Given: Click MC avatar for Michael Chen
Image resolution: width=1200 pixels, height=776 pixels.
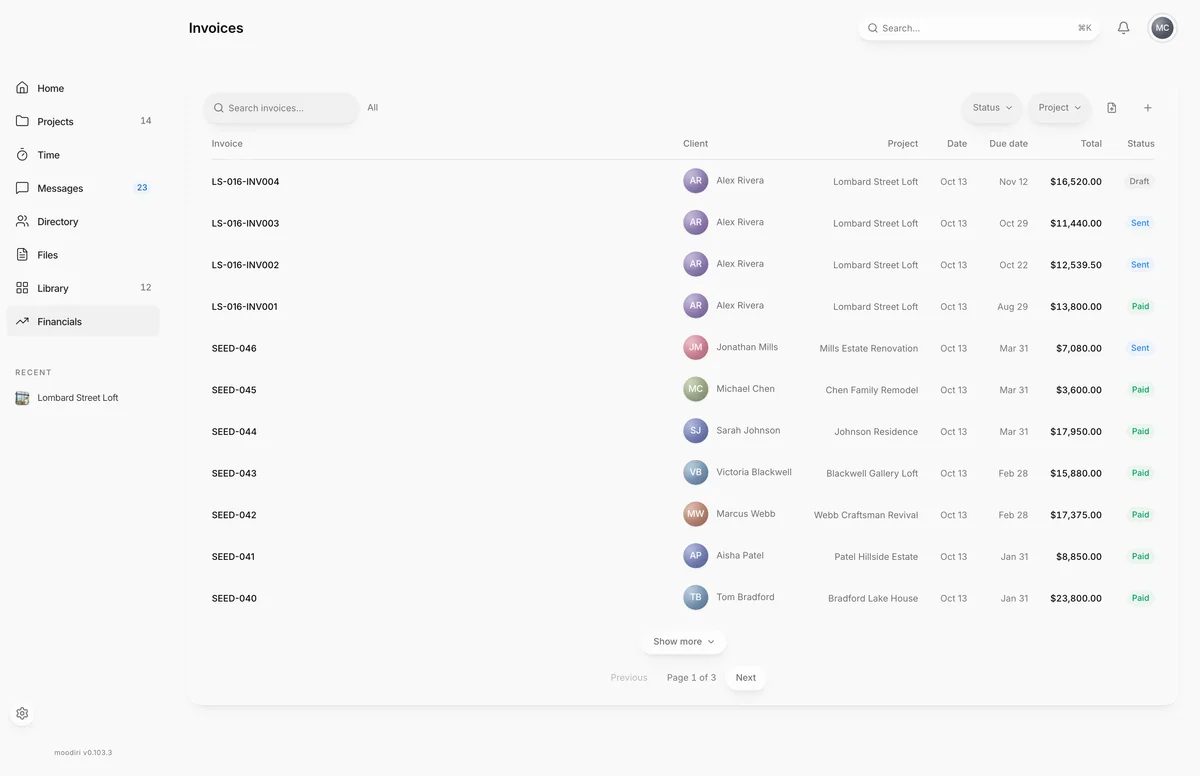Looking at the screenshot, I should pyautogui.click(x=696, y=389).
